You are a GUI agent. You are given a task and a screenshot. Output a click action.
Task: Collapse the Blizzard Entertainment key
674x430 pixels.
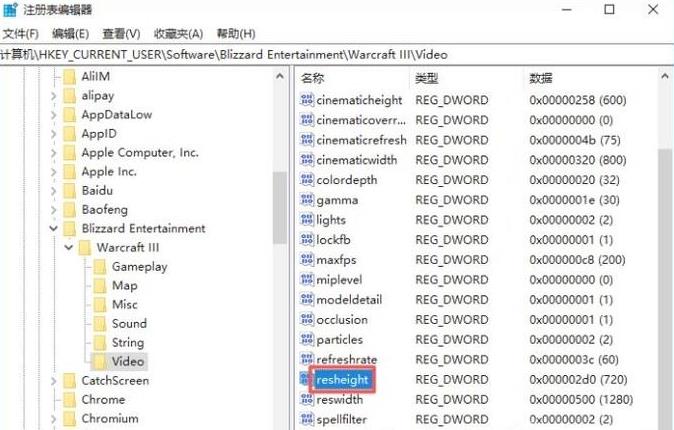pos(54,228)
